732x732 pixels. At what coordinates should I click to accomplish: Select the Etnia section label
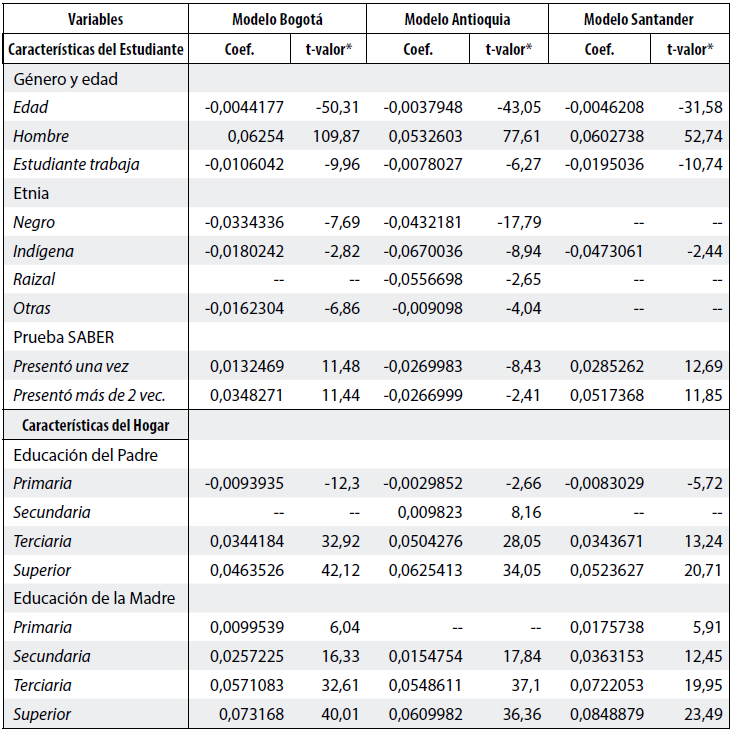point(31,194)
